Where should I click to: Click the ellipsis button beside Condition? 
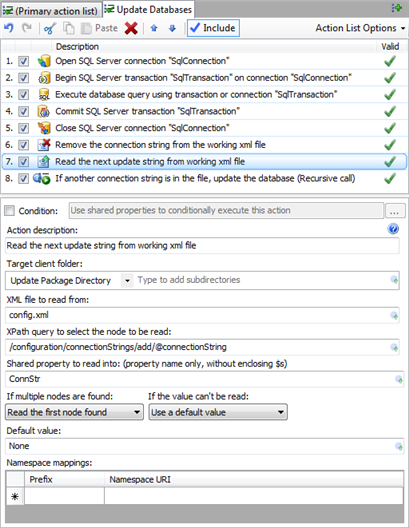click(395, 211)
